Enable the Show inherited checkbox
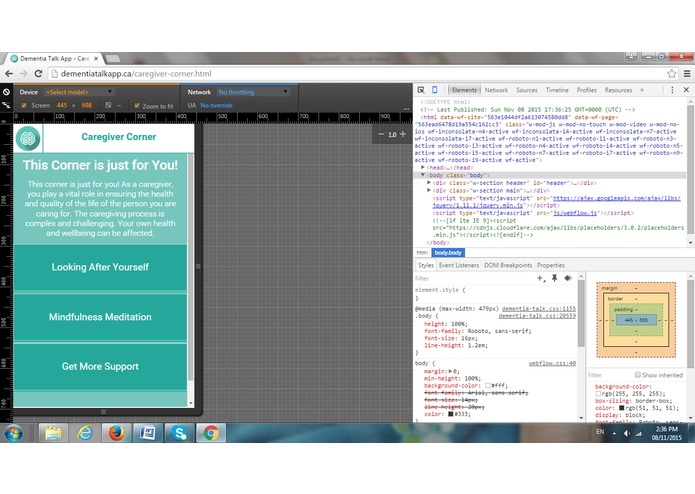The width and height of the screenshot is (695, 494). (637, 374)
